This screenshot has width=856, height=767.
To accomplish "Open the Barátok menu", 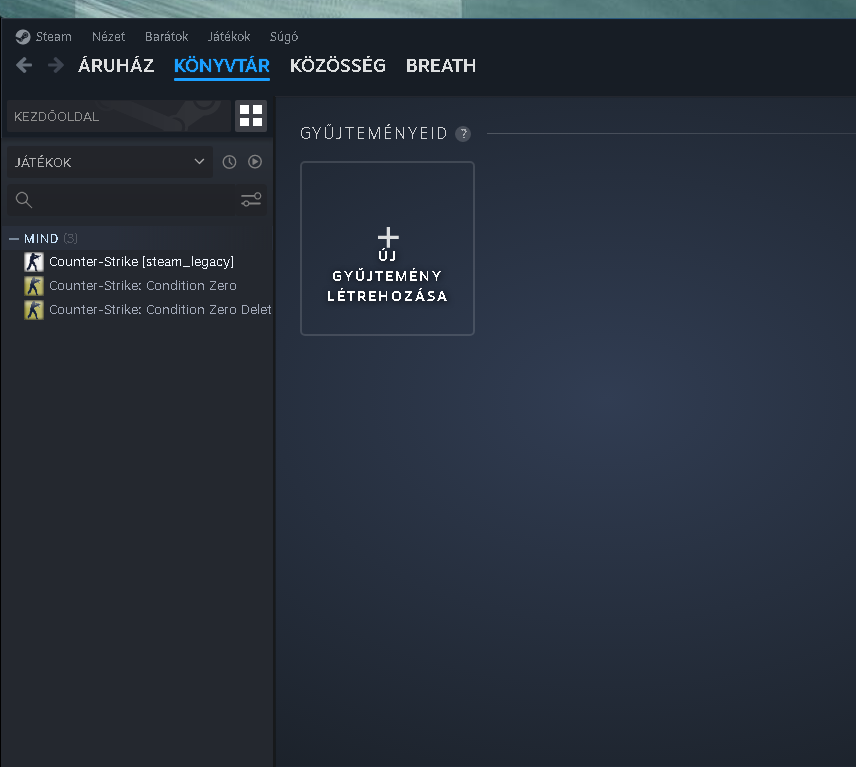I will (x=166, y=37).
